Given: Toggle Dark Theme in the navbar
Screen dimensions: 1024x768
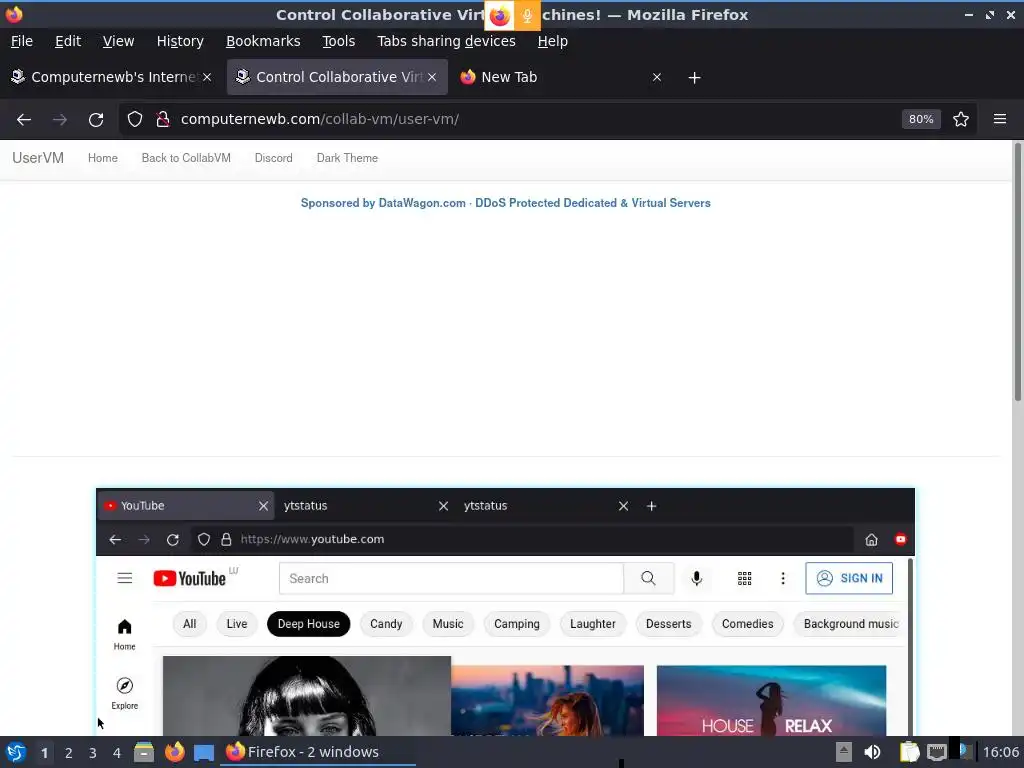Looking at the screenshot, I should click(347, 158).
